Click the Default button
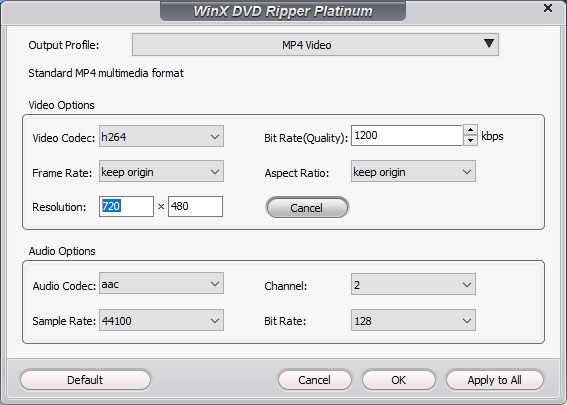The width and height of the screenshot is (567, 405). (85, 380)
